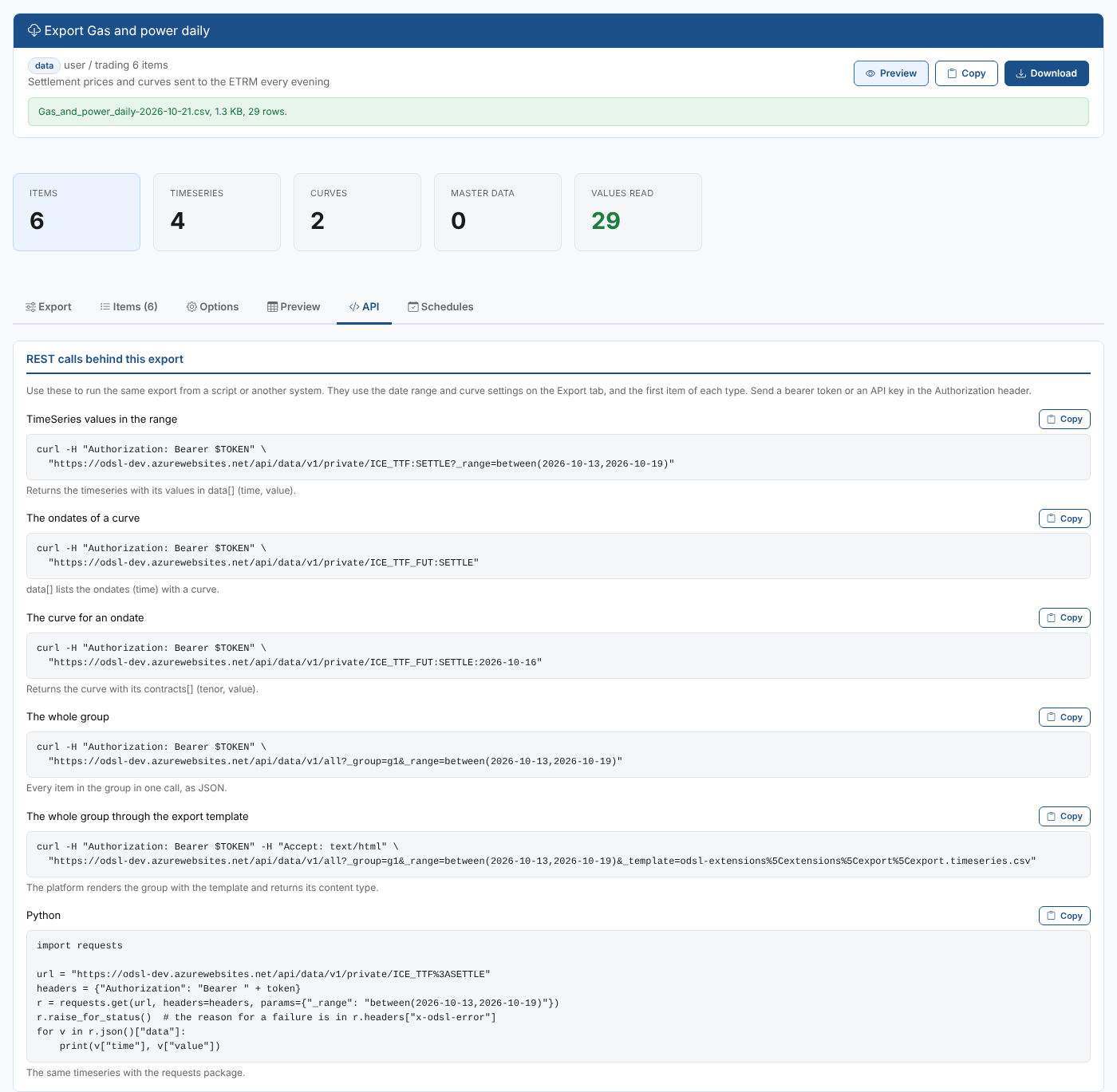Select the ITEMS 6 summary card
The image size is (1117, 1092).
coord(77,212)
